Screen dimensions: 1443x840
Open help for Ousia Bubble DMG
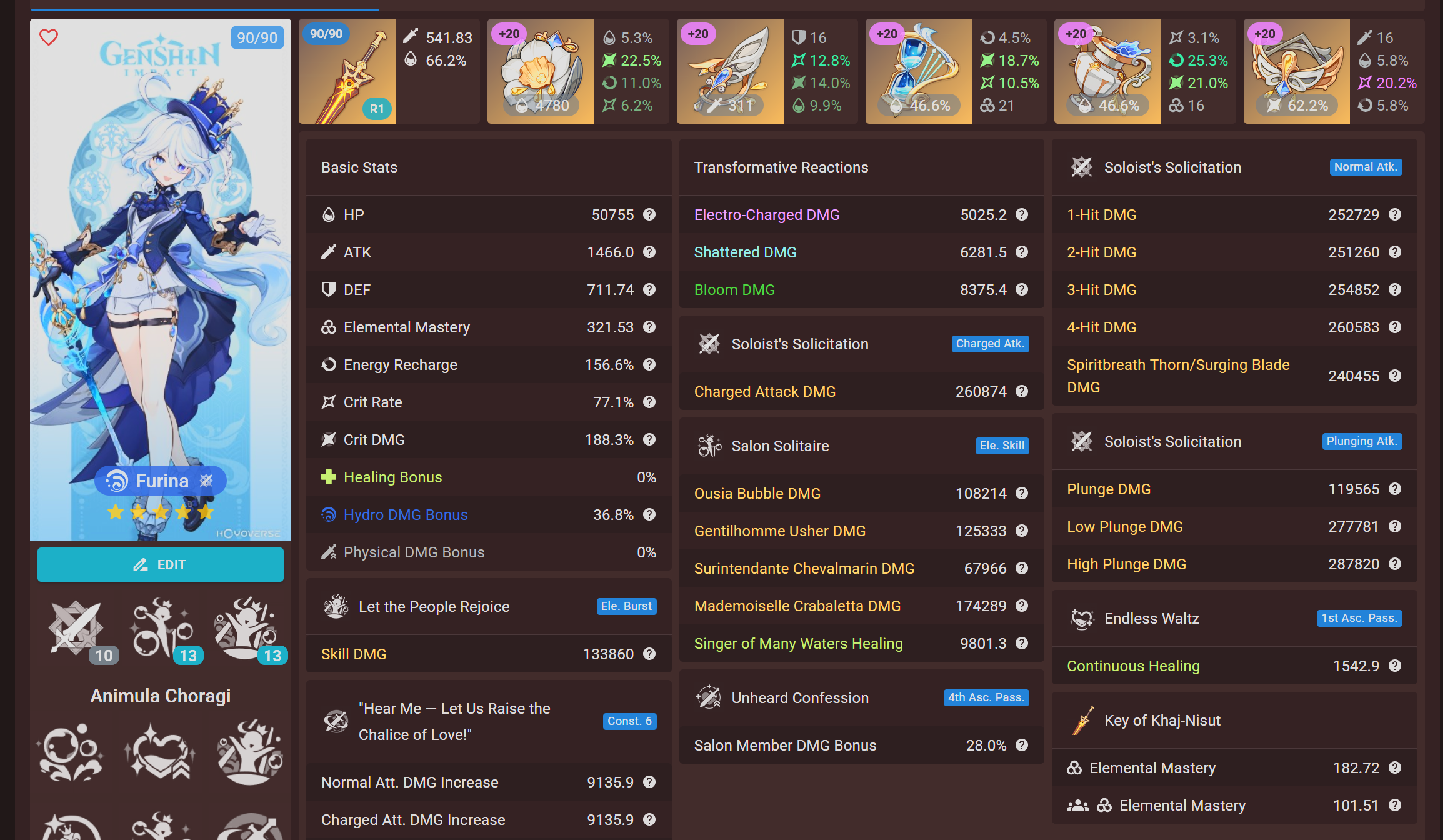pos(1022,493)
